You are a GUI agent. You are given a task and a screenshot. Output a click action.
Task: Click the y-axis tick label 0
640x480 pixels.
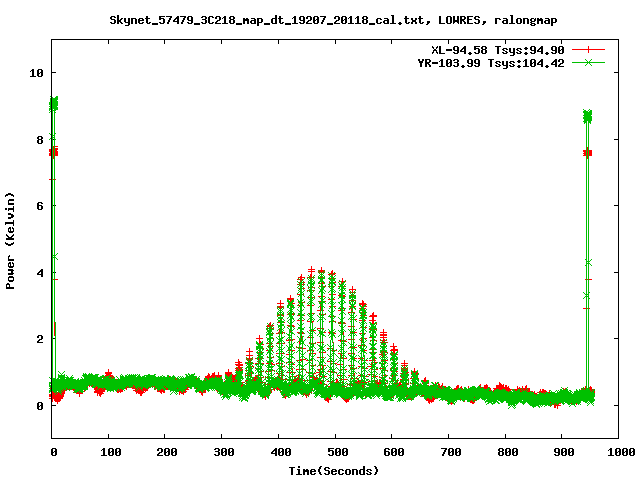[40, 406]
